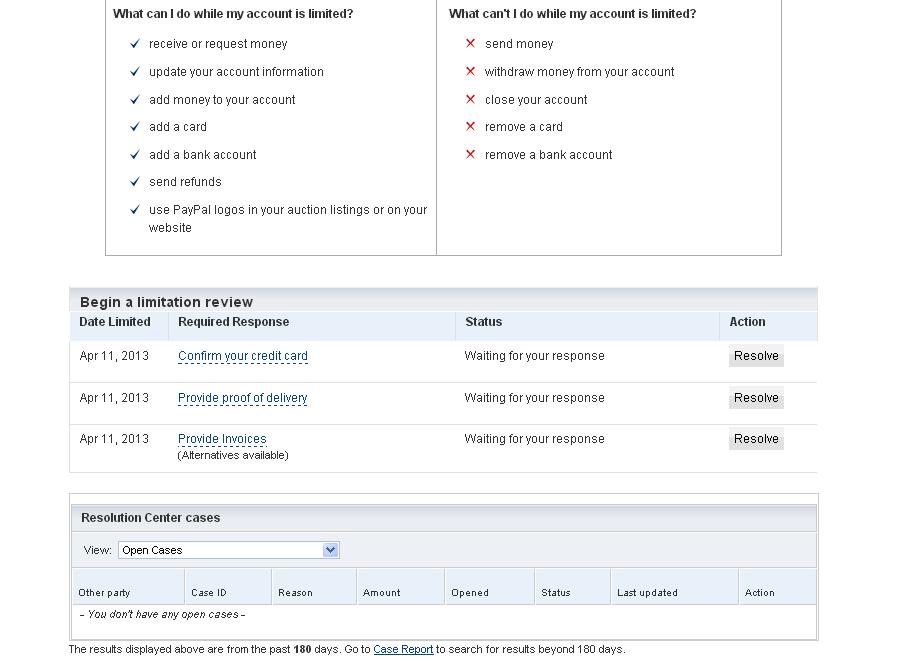The height and width of the screenshot is (666, 908).
Task: Click the red X beside 'remove a bank account'
Action: pyautogui.click(x=470, y=155)
